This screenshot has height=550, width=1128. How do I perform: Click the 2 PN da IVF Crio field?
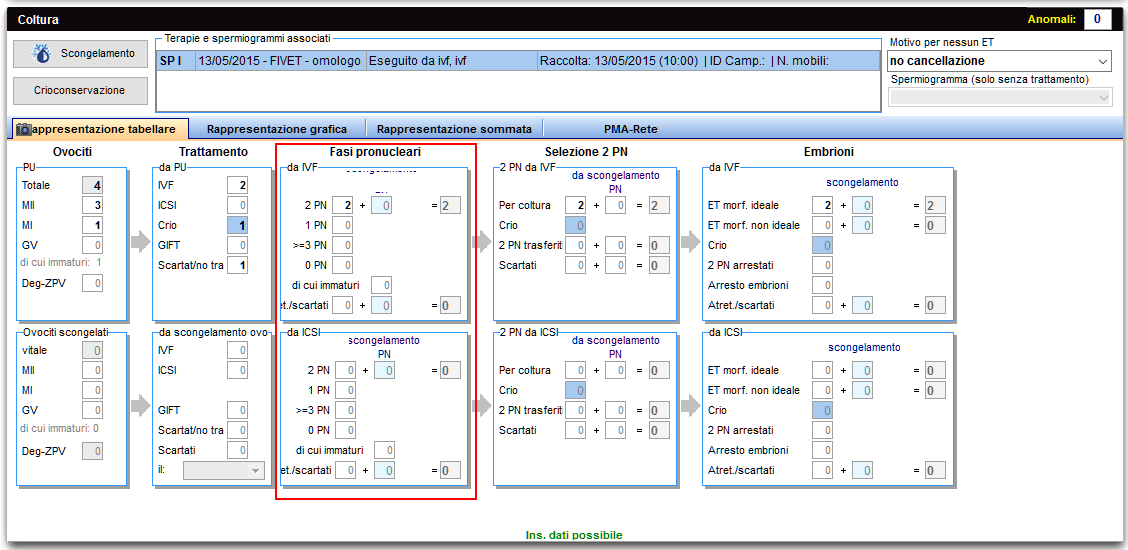pos(576,226)
